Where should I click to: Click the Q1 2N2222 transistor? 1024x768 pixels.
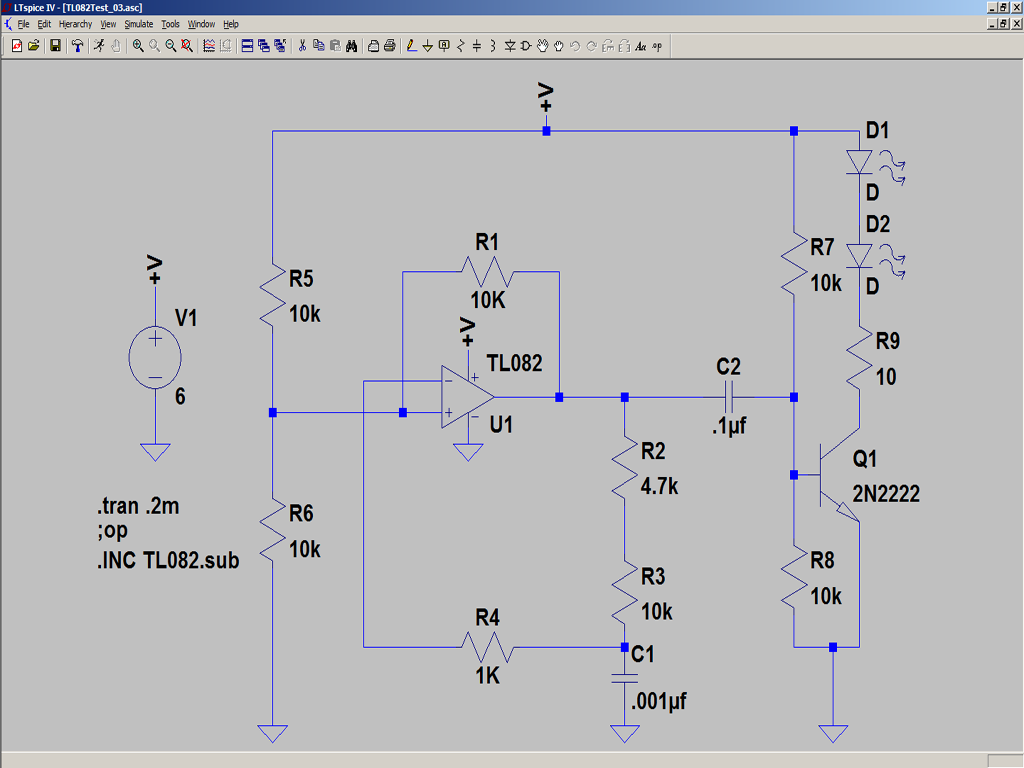(840, 475)
